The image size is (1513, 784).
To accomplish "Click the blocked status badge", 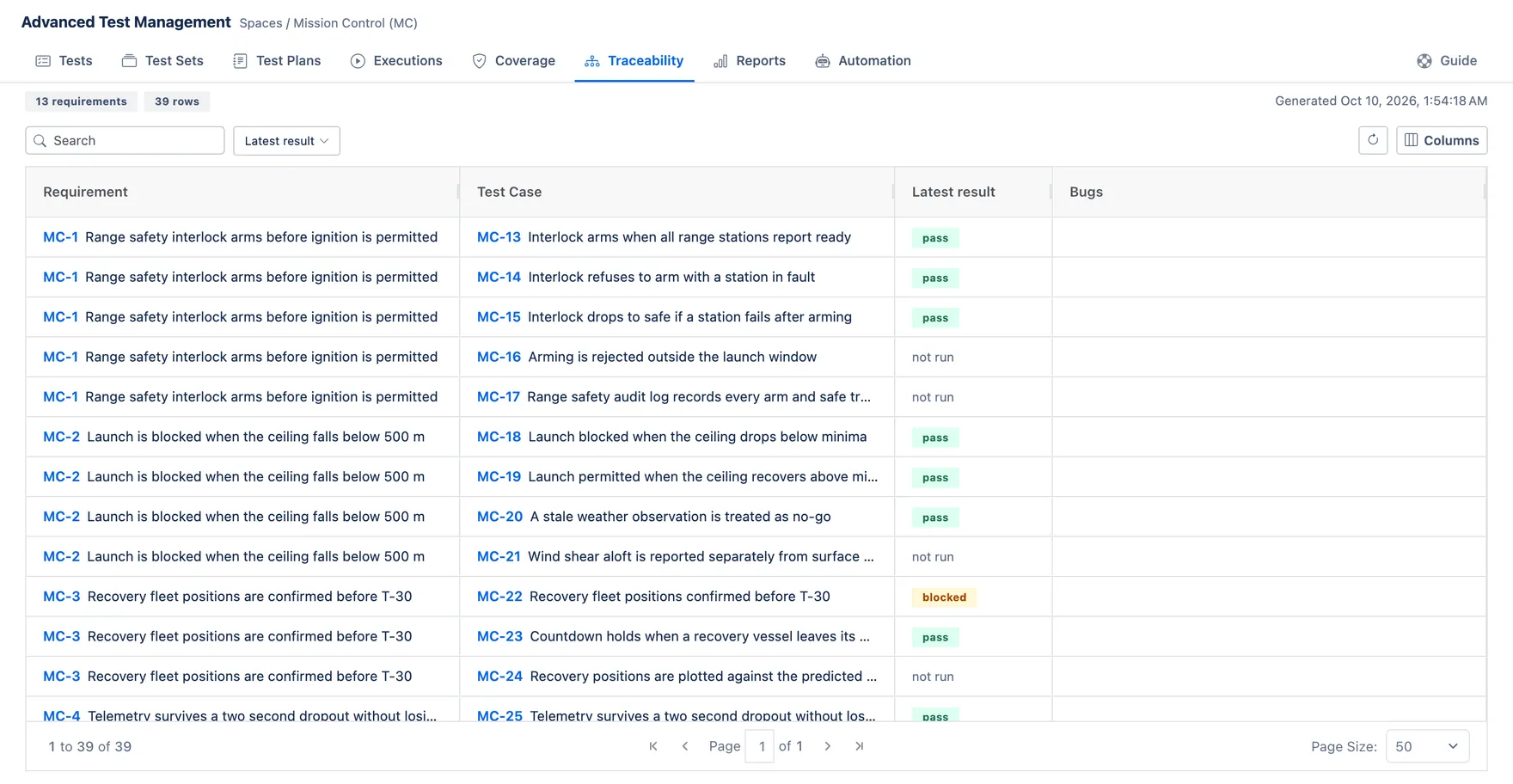I will pyautogui.click(x=944, y=597).
